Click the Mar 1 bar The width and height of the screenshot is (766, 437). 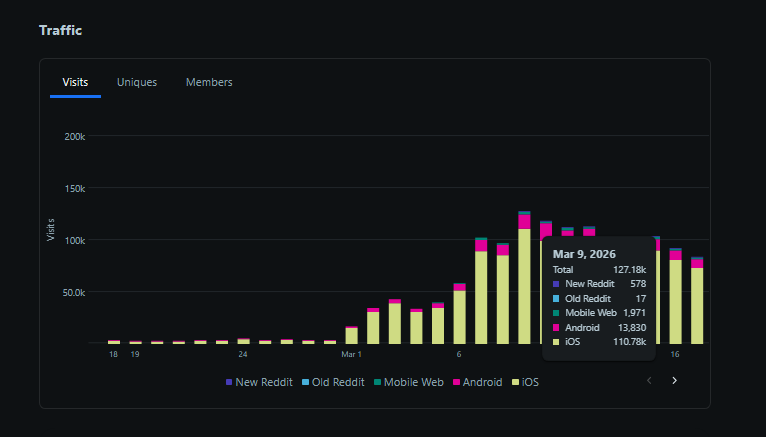351,336
